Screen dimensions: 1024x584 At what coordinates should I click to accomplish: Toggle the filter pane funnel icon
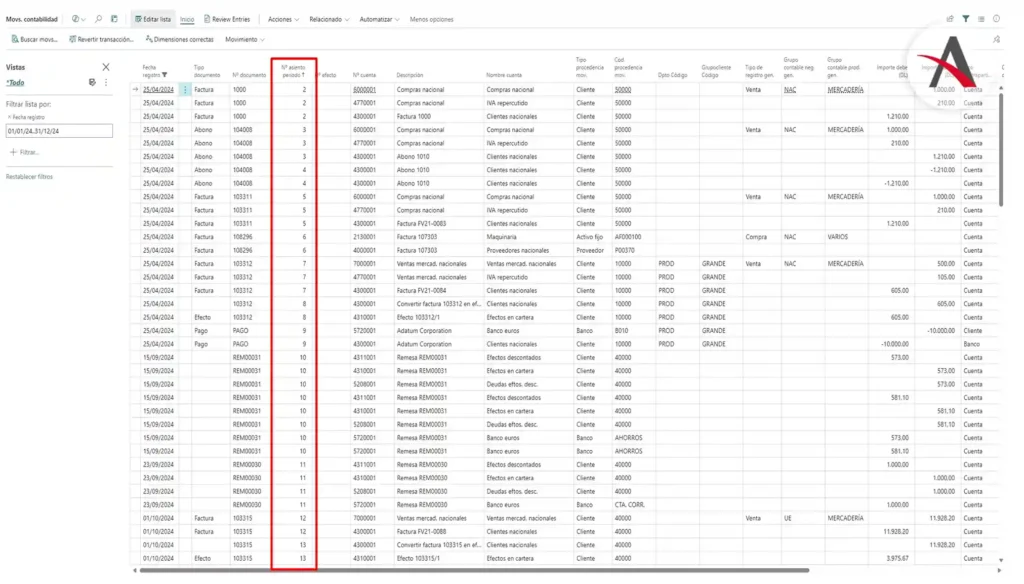(x=966, y=19)
